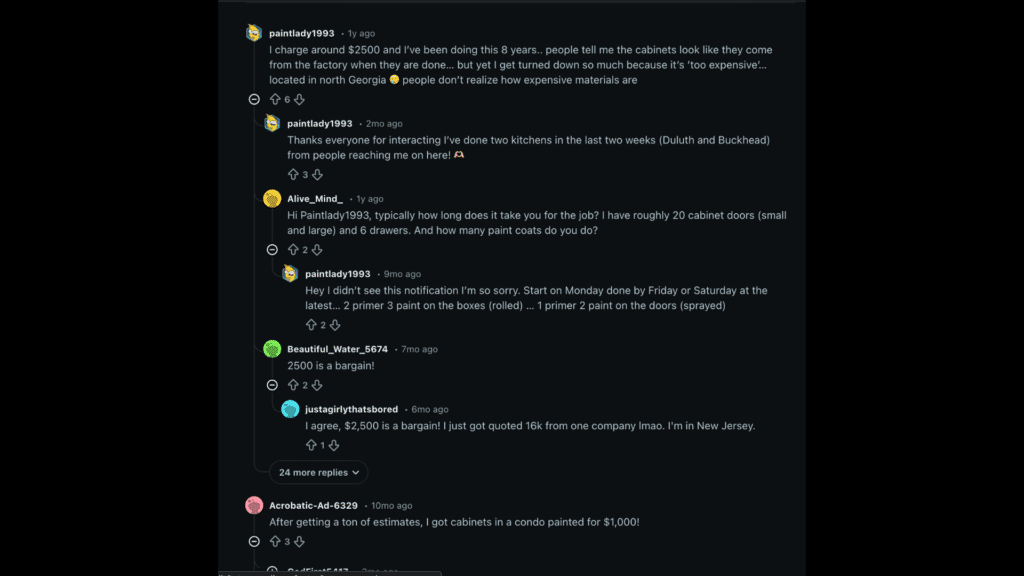The image size is (1024, 576).
Task: Collapse Acrobatic-Ad-6329's comment thread
Action: [x=253, y=541]
